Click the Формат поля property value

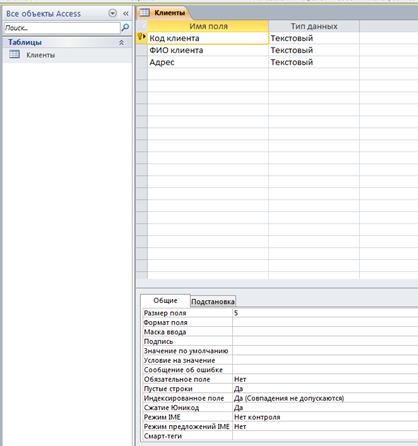click(x=325, y=322)
